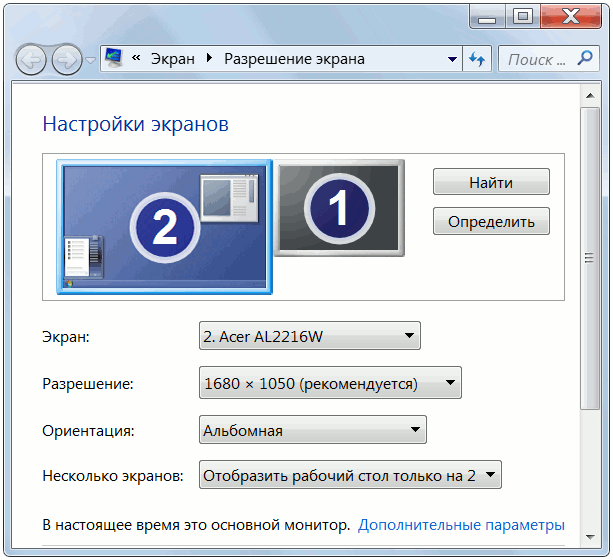Open the Ориентация dropdown set to Альбомная
The image size is (613, 560).
point(313,430)
